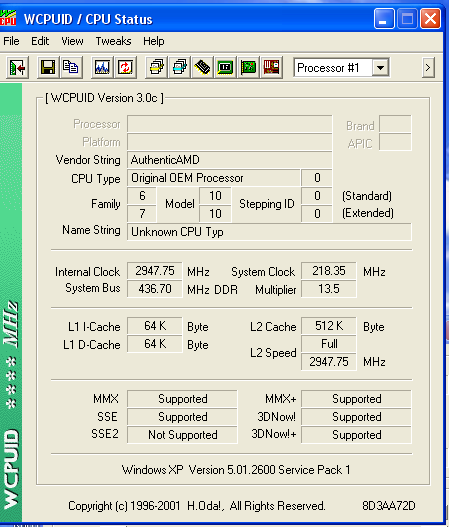Click the System Clock 218.35 value
Screen dimensions: 449x527
pos(329,271)
